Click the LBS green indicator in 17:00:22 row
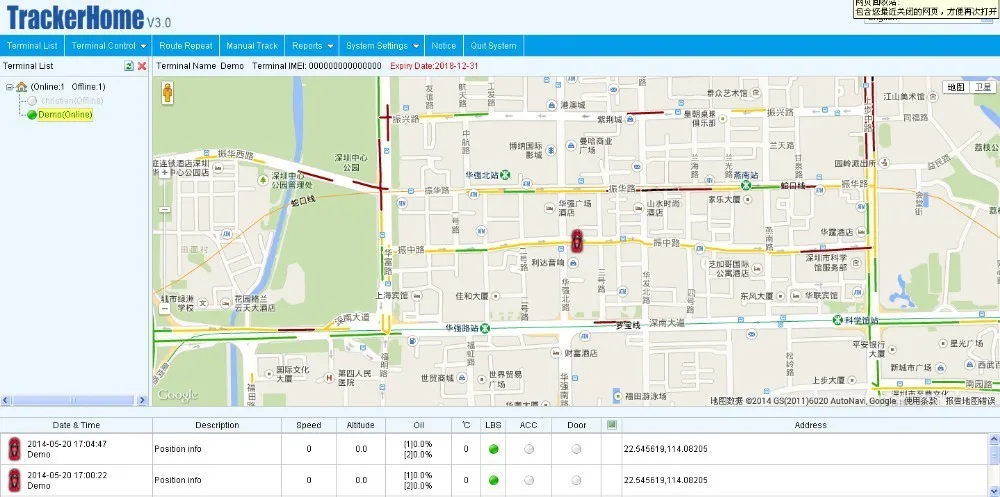Viewport: 1000px width, 497px height. point(493,480)
